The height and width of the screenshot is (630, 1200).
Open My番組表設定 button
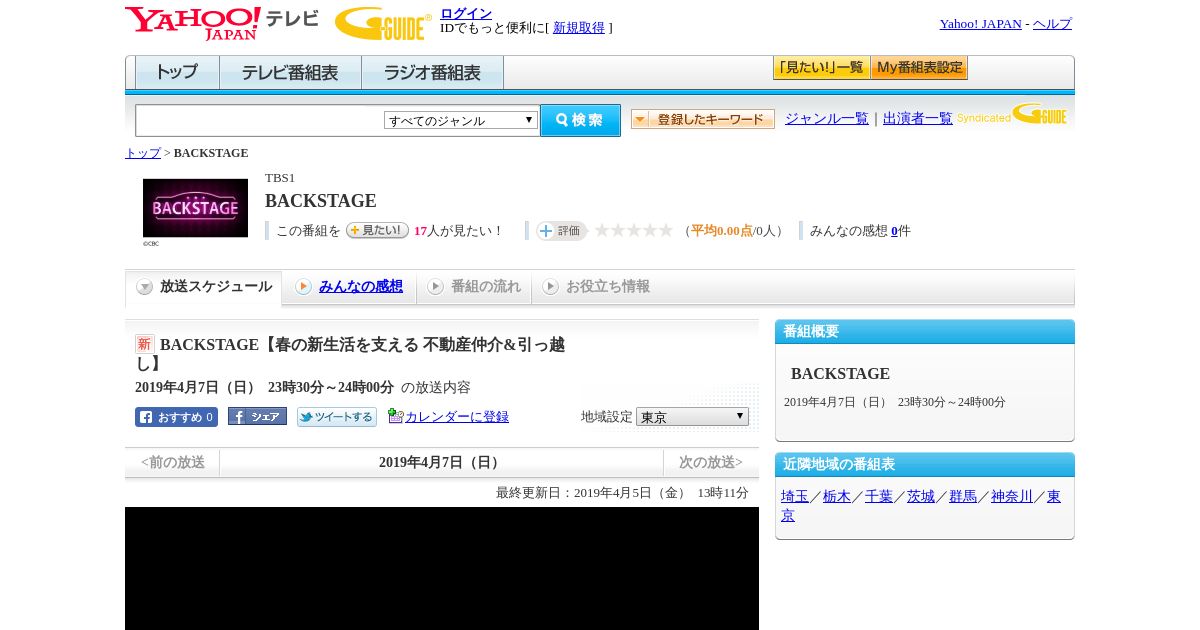pos(919,68)
